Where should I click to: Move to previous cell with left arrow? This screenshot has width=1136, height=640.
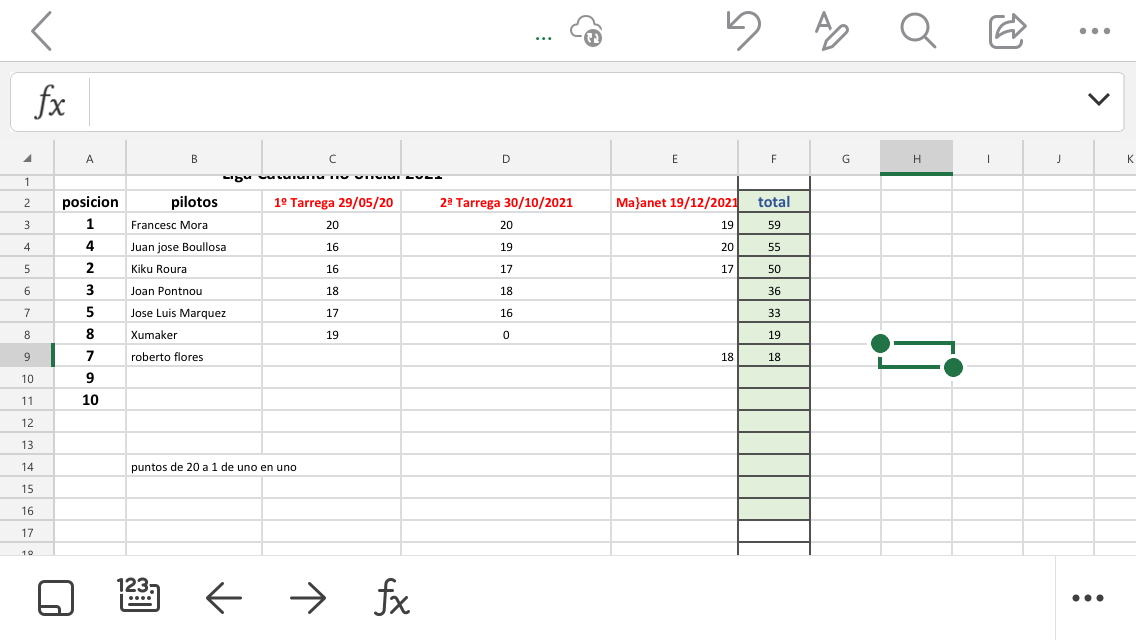(x=224, y=598)
